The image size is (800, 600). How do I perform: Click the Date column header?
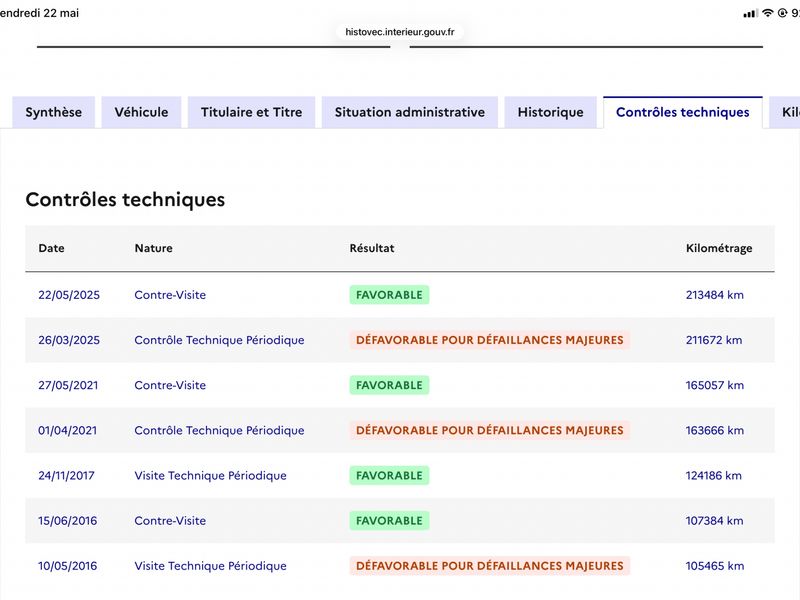point(52,248)
